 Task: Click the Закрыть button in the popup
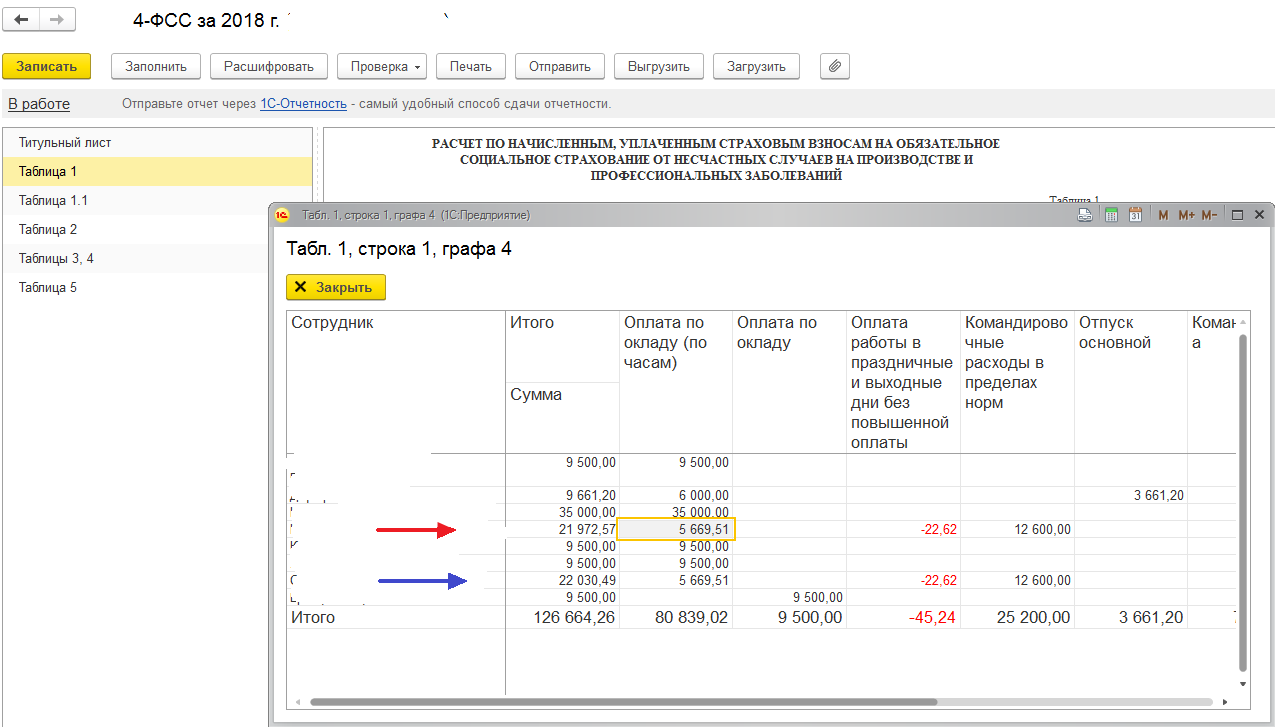point(335,287)
